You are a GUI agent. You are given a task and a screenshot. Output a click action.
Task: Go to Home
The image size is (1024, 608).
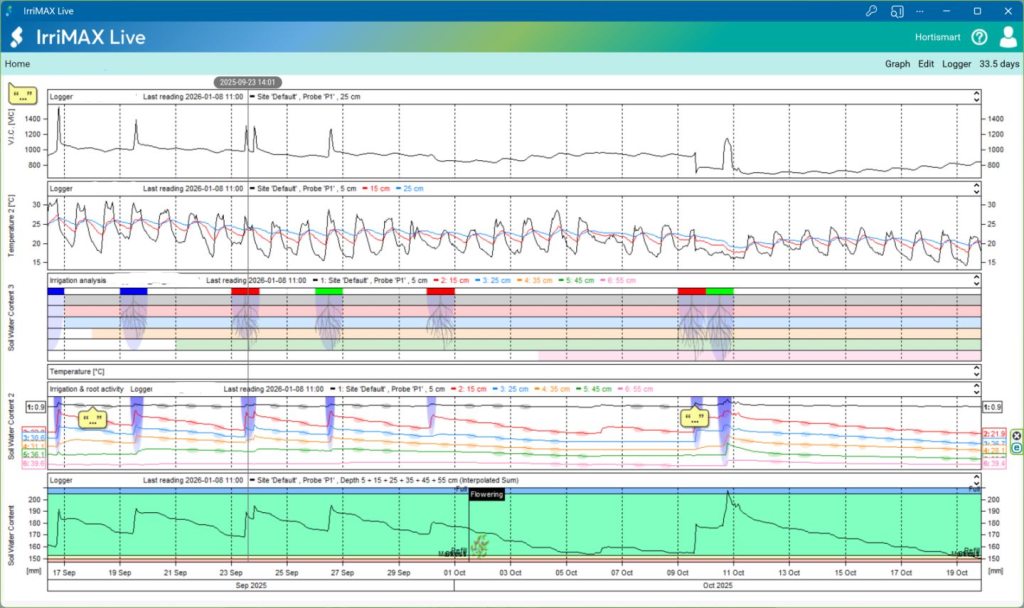[x=17, y=64]
